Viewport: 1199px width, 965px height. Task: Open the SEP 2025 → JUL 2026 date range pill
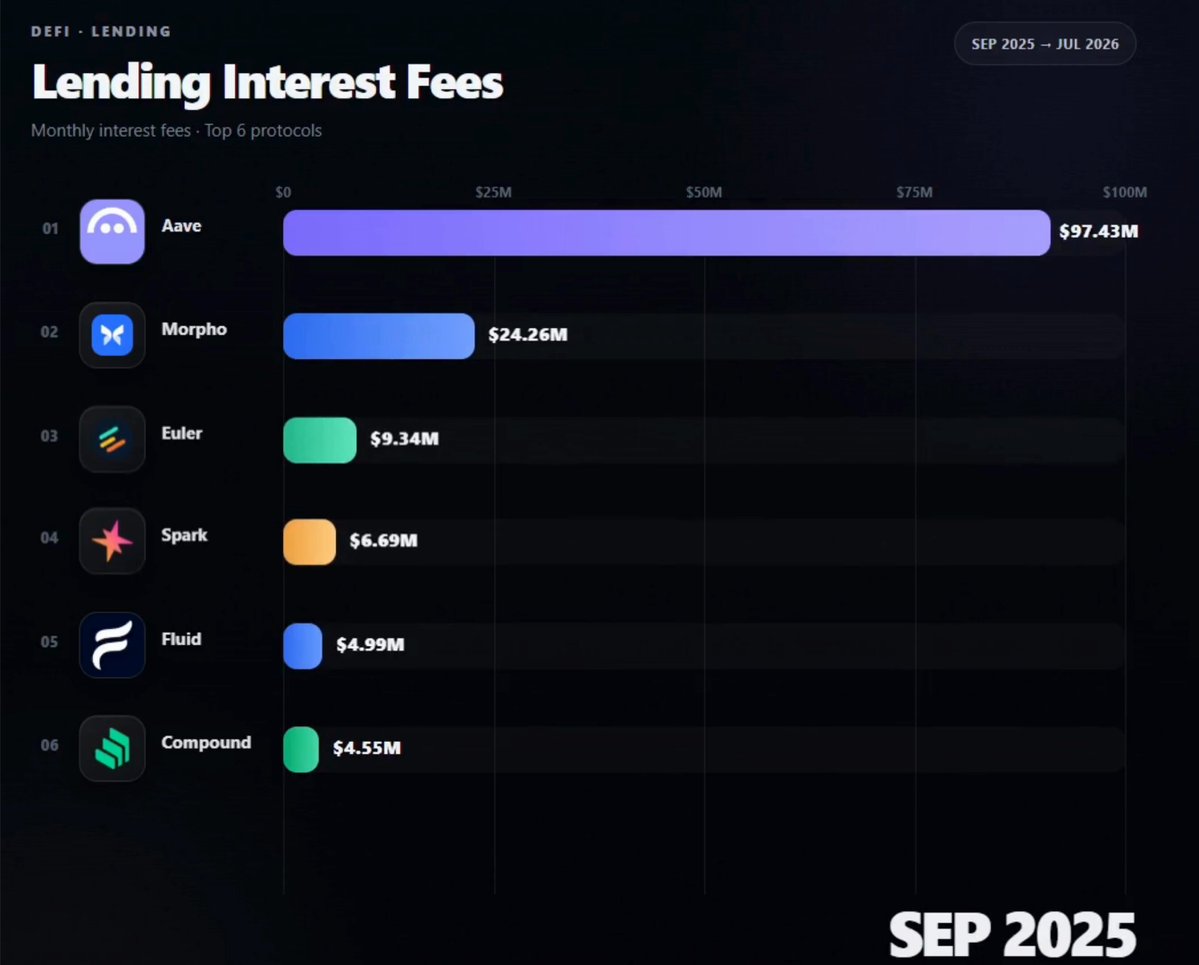[1045, 44]
